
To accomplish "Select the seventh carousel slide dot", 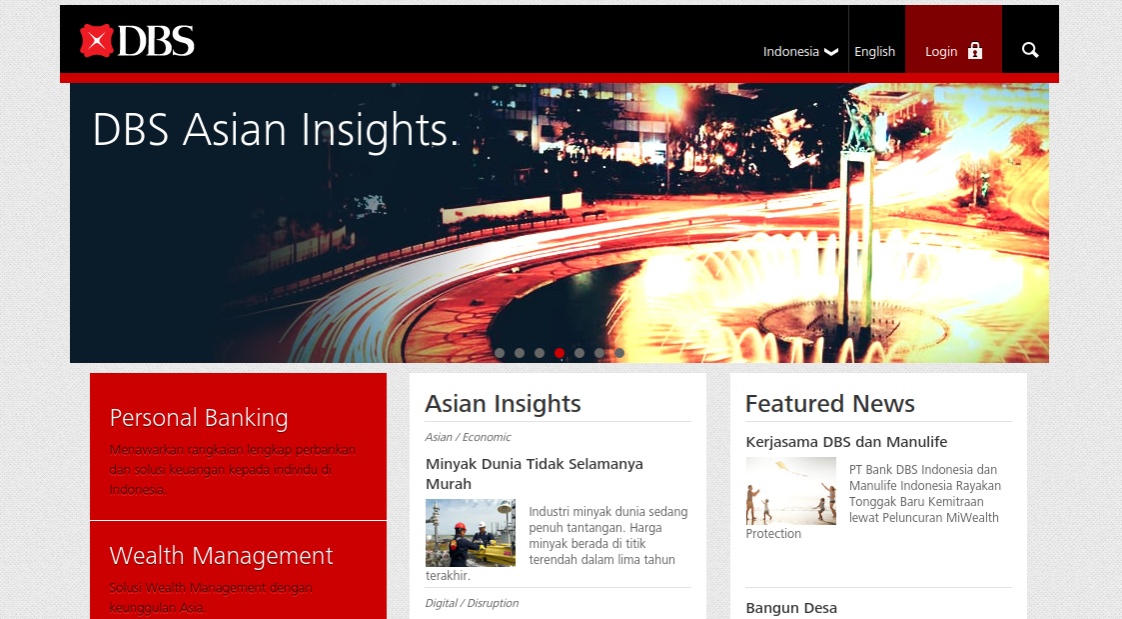I will point(620,353).
